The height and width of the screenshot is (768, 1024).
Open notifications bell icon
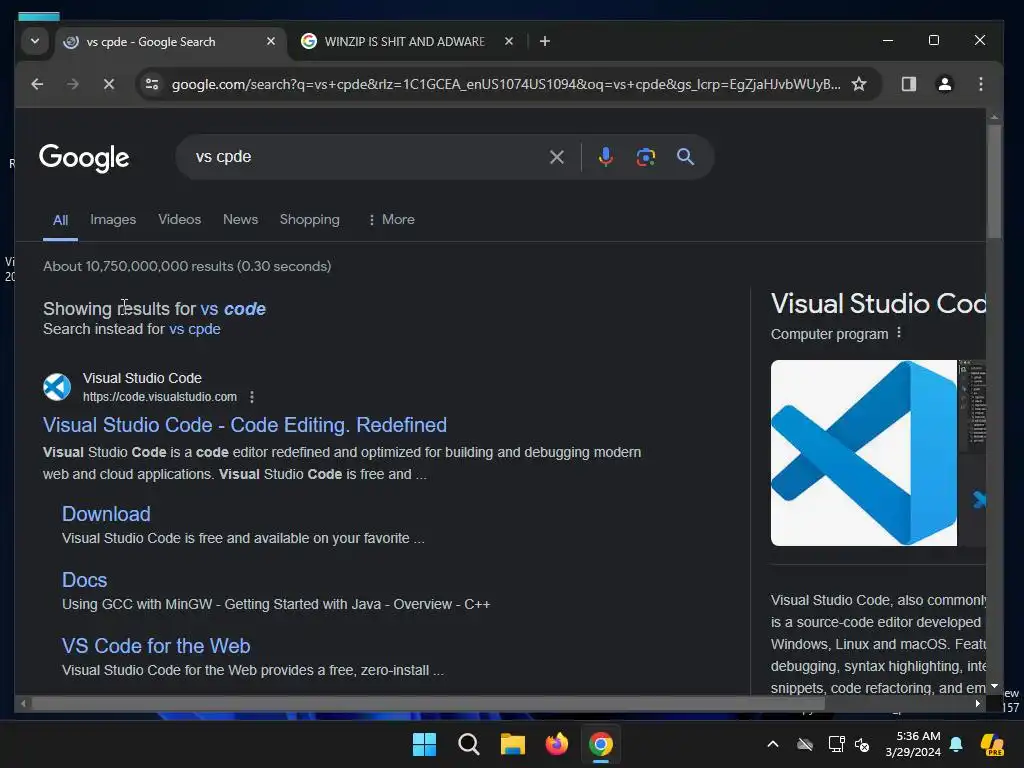[956, 744]
